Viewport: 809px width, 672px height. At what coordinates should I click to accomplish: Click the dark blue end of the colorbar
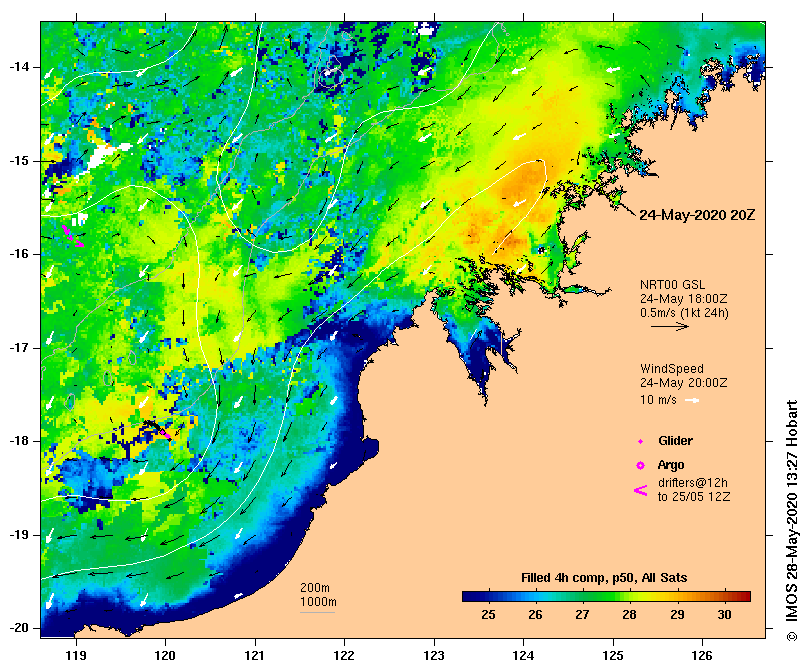click(470, 597)
